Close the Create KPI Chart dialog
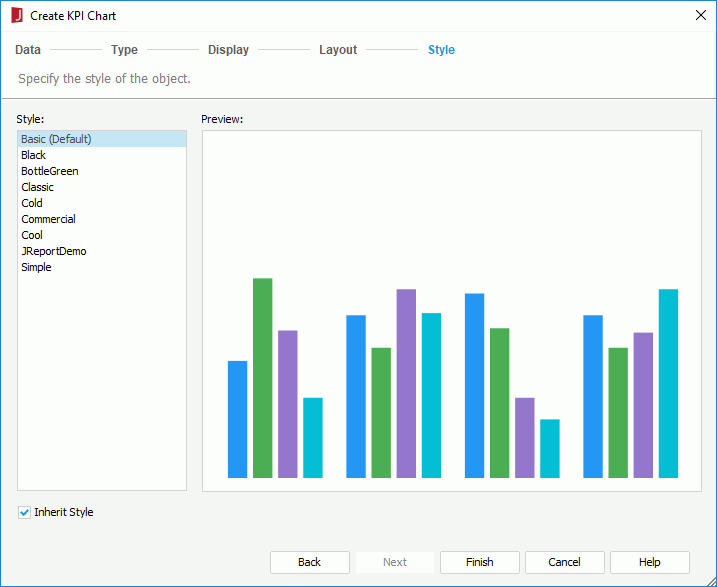 pyautogui.click(x=701, y=16)
